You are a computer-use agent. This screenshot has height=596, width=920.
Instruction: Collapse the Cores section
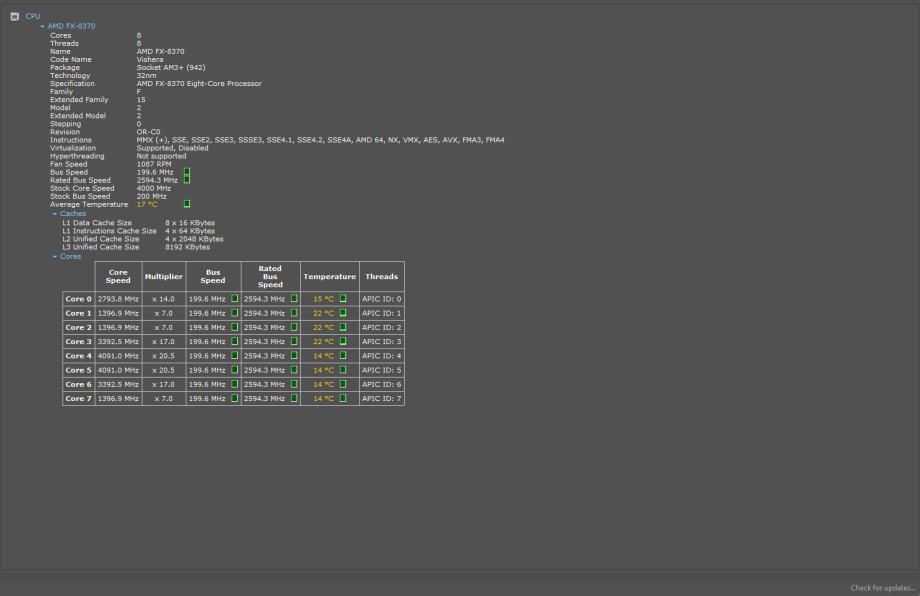(x=55, y=256)
